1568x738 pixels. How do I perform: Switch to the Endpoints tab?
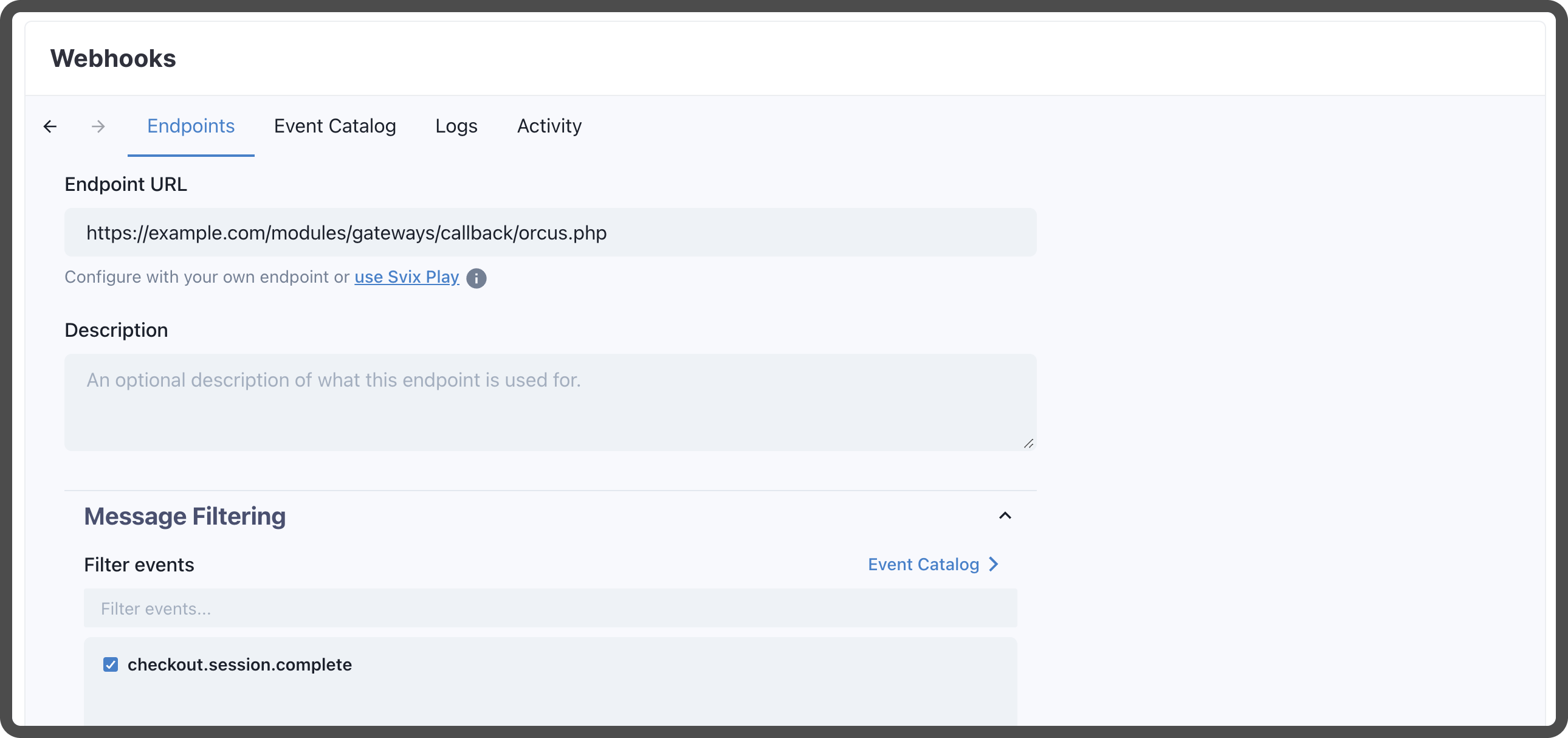[190, 126]
